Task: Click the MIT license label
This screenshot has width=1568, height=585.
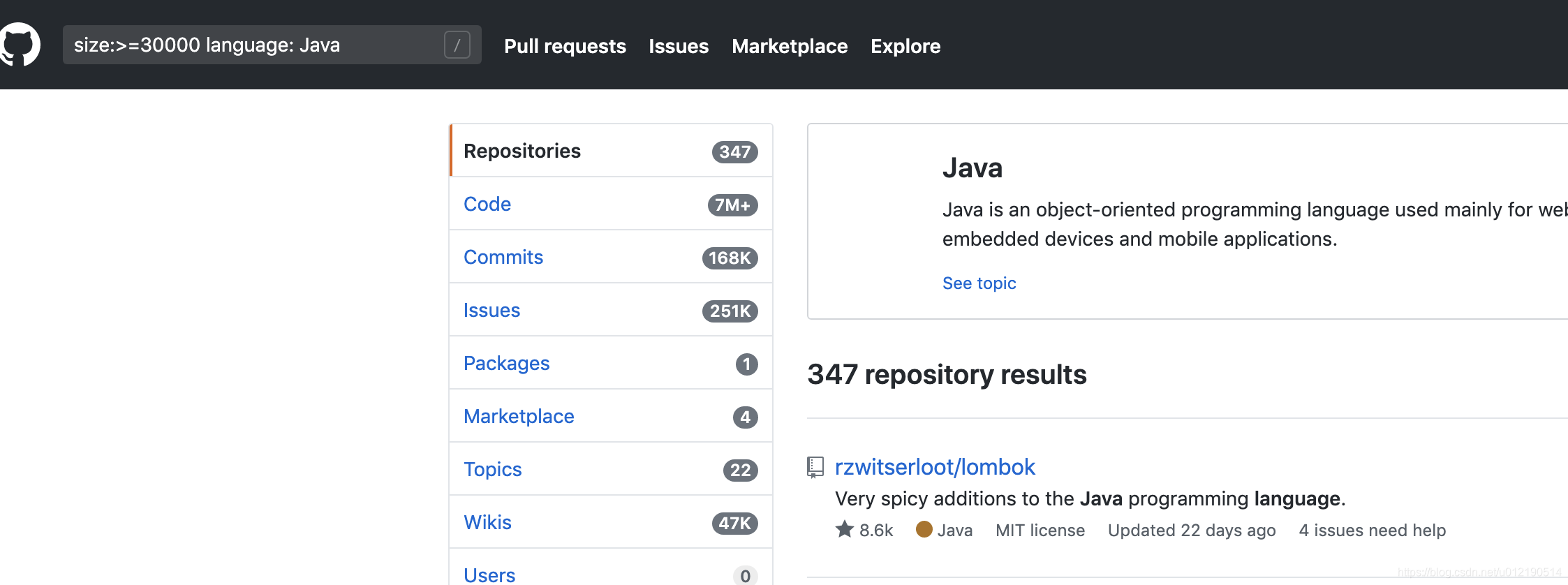Action: click(x=1040, y=530)
